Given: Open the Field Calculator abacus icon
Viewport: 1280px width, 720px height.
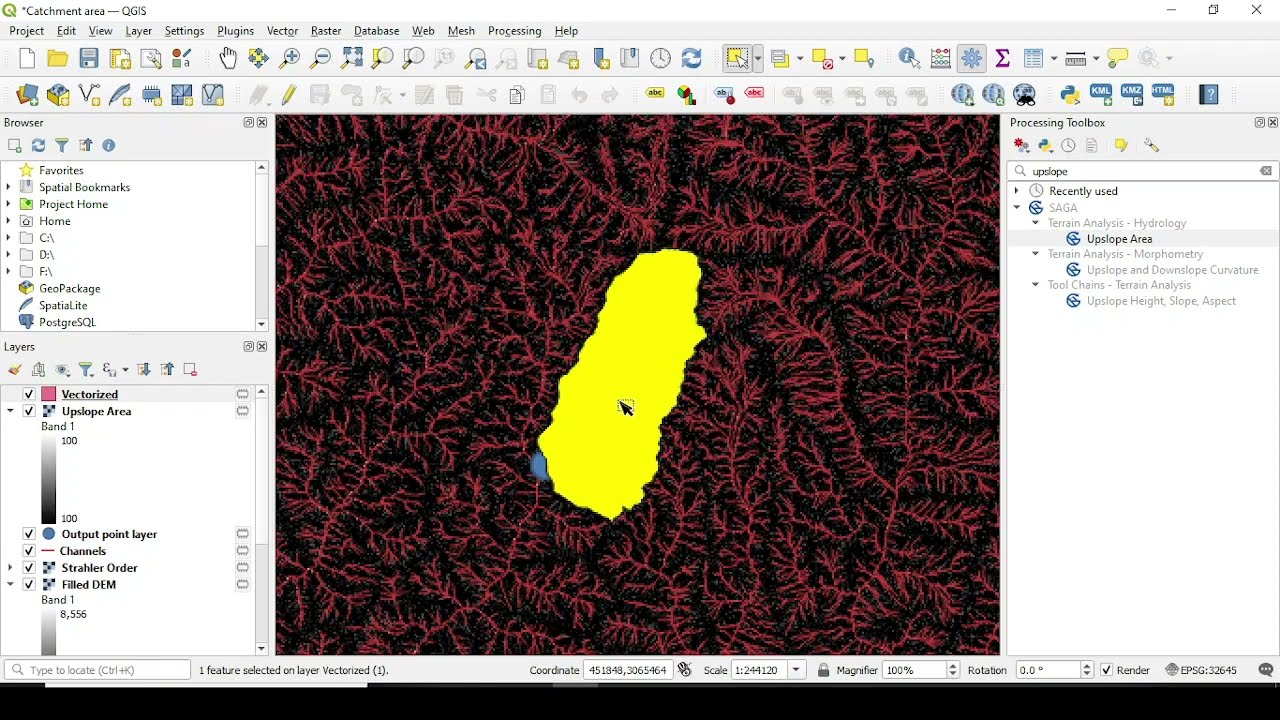Looking at the screenshot, I should point(941,59).
